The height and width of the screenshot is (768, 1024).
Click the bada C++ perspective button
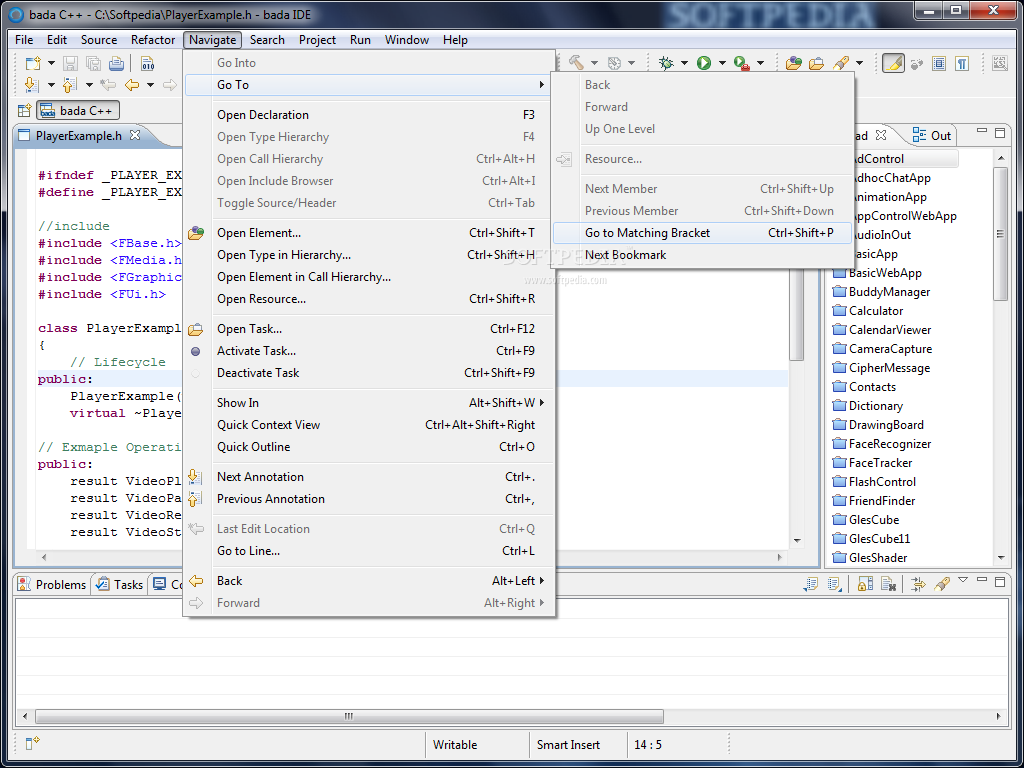click(x=78, y=110)
